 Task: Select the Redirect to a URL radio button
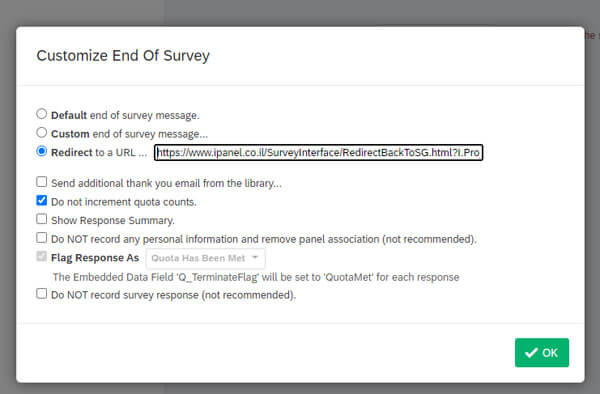pos(41,151)
